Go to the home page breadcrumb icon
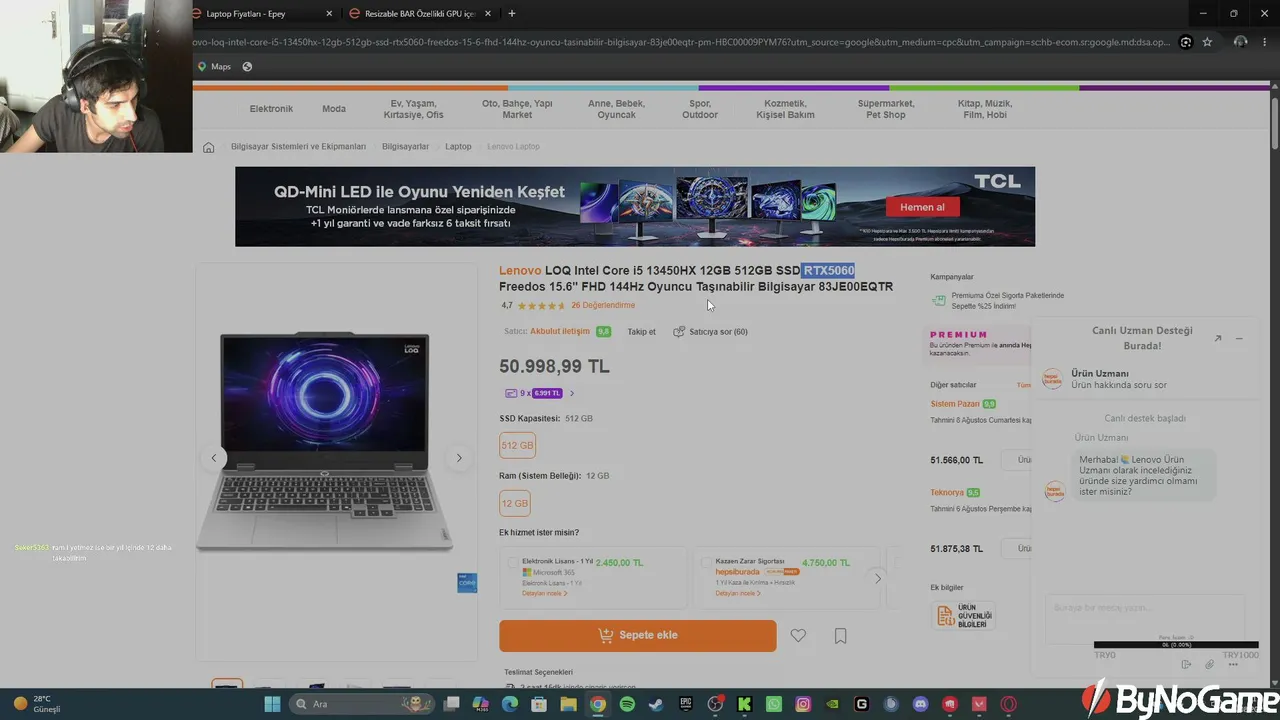The image size is (1280, 720). (208, 147)
